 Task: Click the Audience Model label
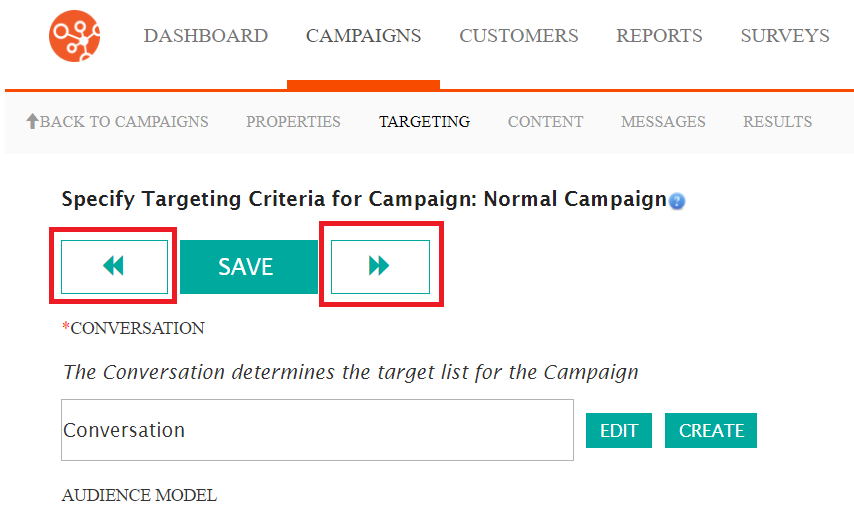tap(139, 495)
